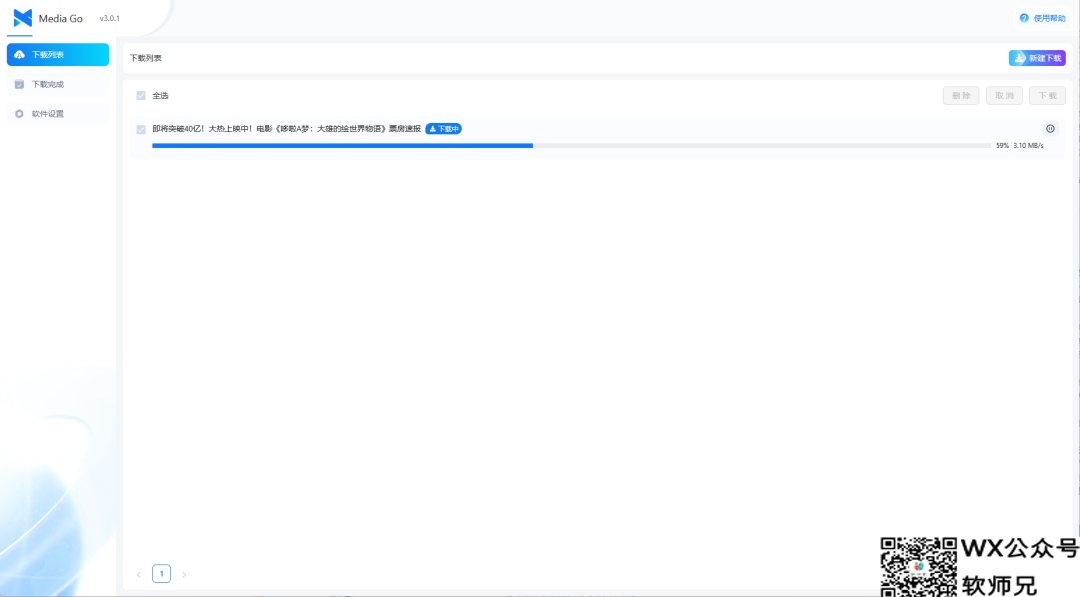The image size is (1080, 597).
Task: Click the 新建下载 button
Action: click(x=1037, y=58)
